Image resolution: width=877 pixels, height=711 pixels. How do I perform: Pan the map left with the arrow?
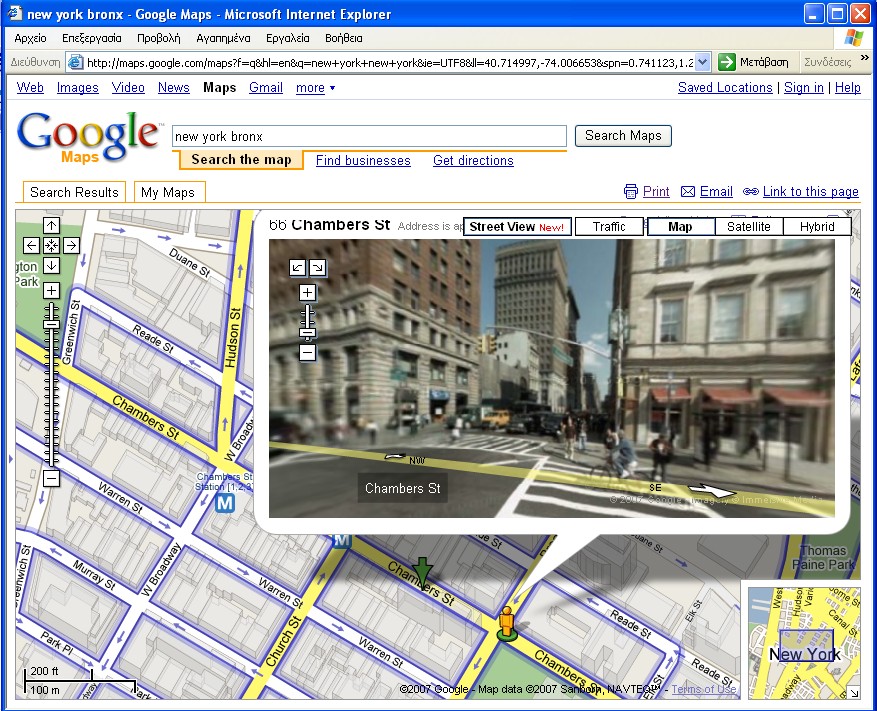pos(32,245)
